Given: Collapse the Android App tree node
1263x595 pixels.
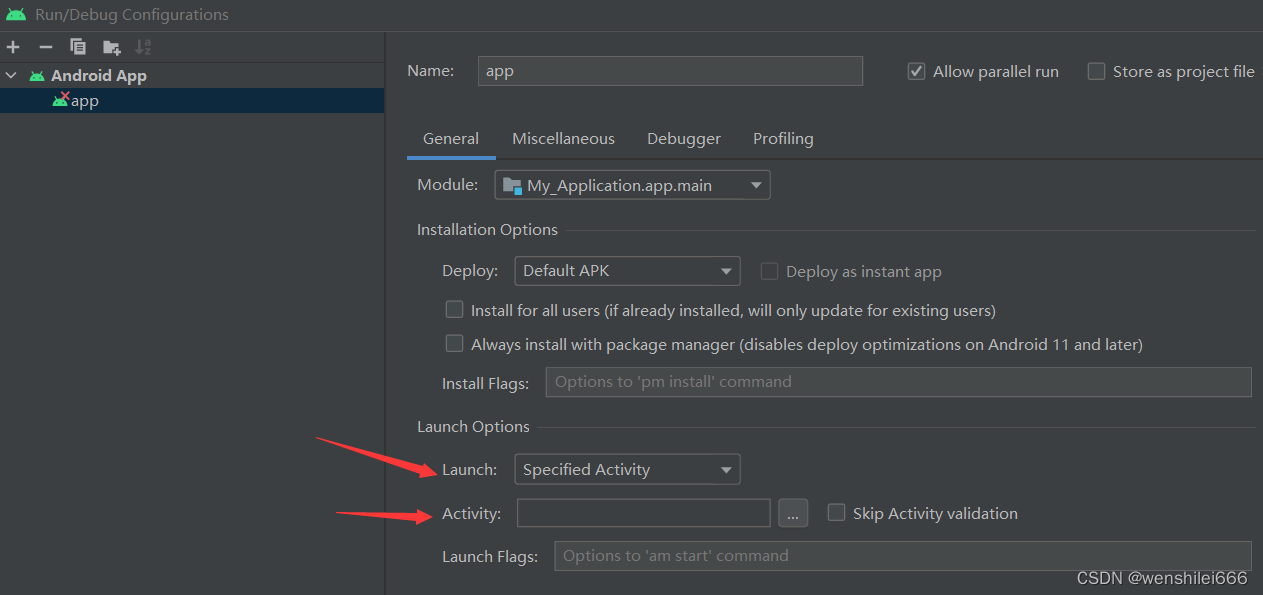Looking at the screenshot, I should pos(10,75).
